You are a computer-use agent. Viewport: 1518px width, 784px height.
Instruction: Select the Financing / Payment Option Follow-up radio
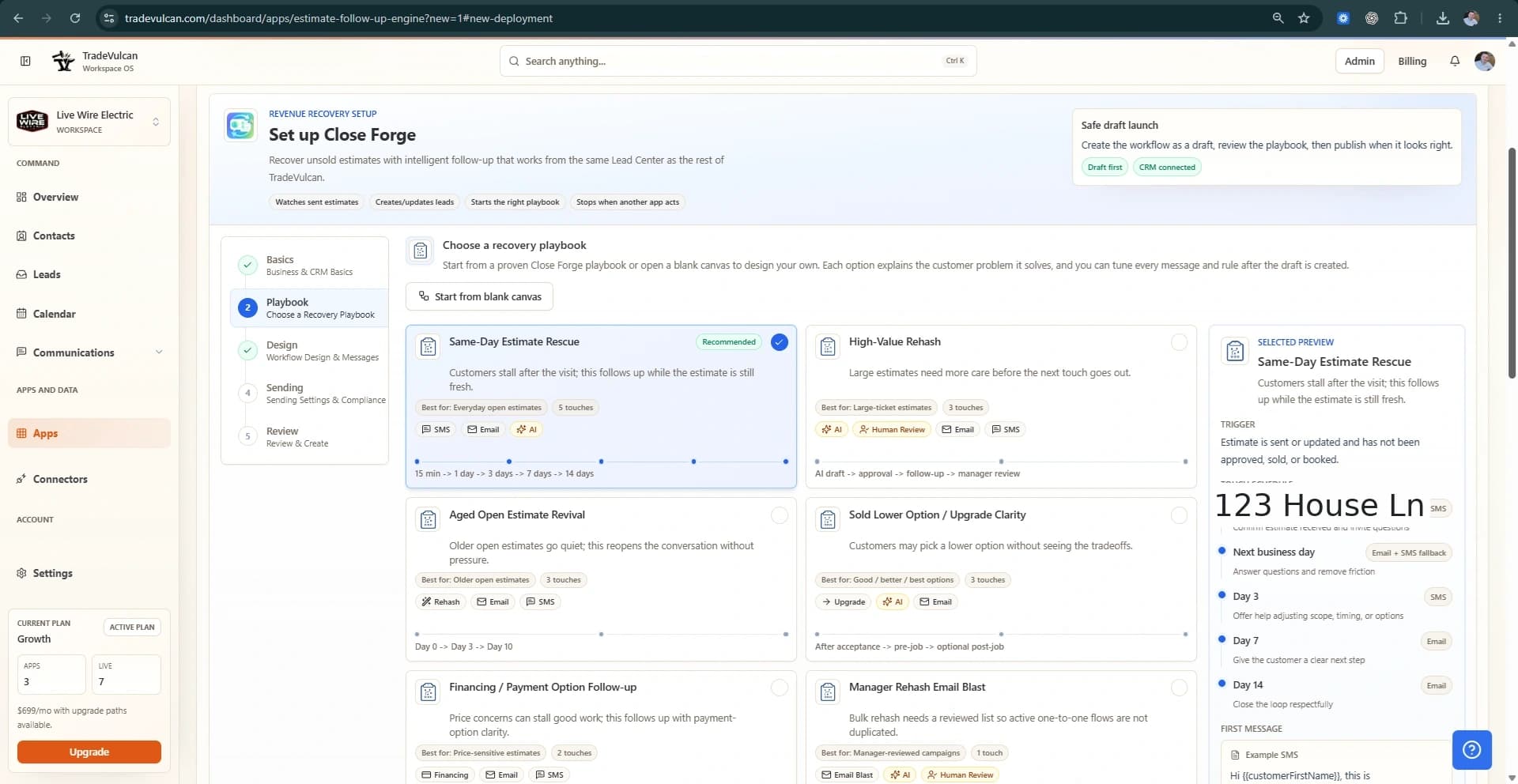click(x=779, y=688)
